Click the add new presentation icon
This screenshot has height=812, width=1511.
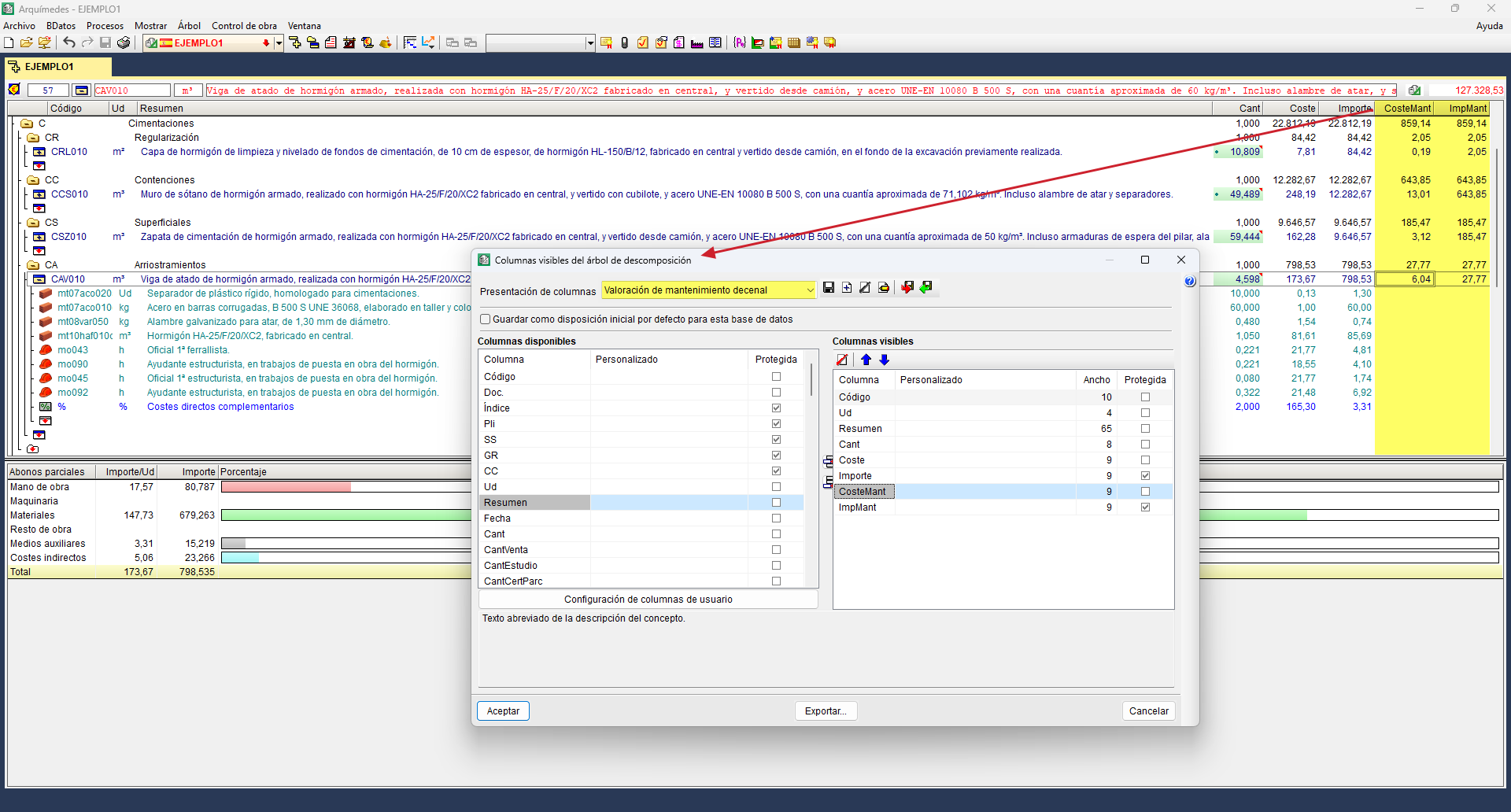(847, 288)
